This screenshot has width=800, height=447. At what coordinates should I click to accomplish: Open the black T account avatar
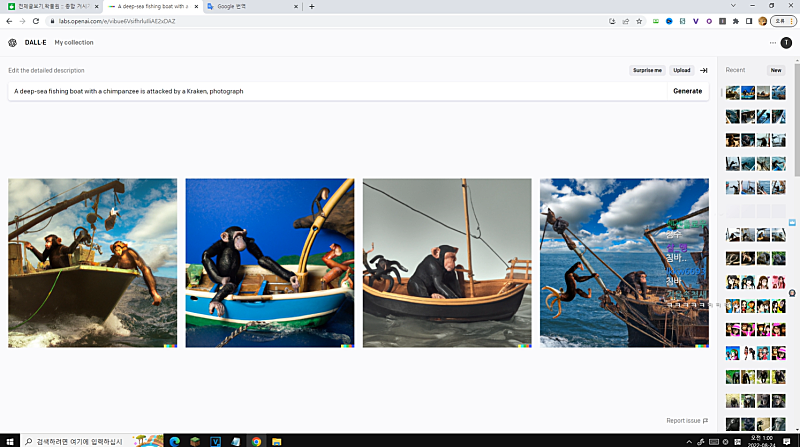pos(786,43)
